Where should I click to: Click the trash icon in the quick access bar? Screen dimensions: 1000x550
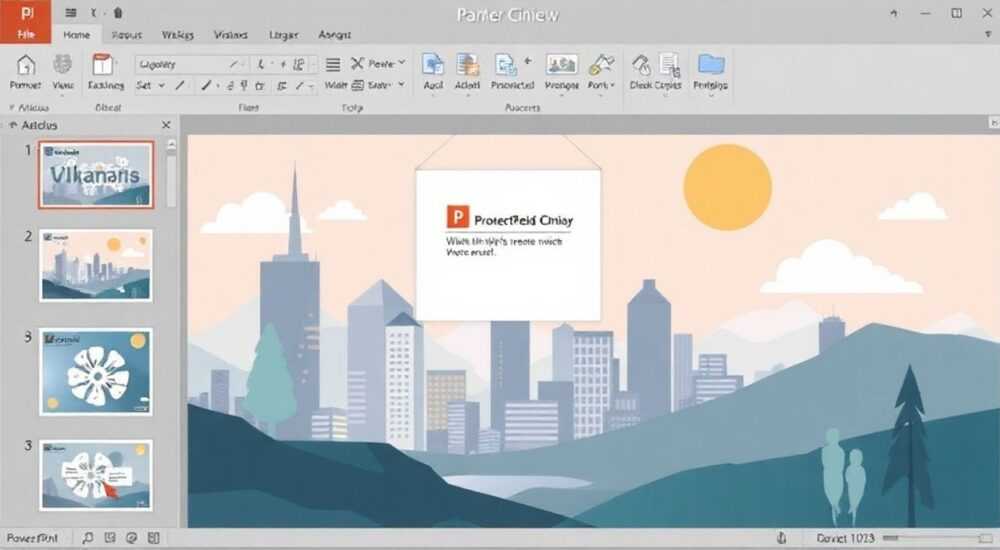tap(118, 13)
